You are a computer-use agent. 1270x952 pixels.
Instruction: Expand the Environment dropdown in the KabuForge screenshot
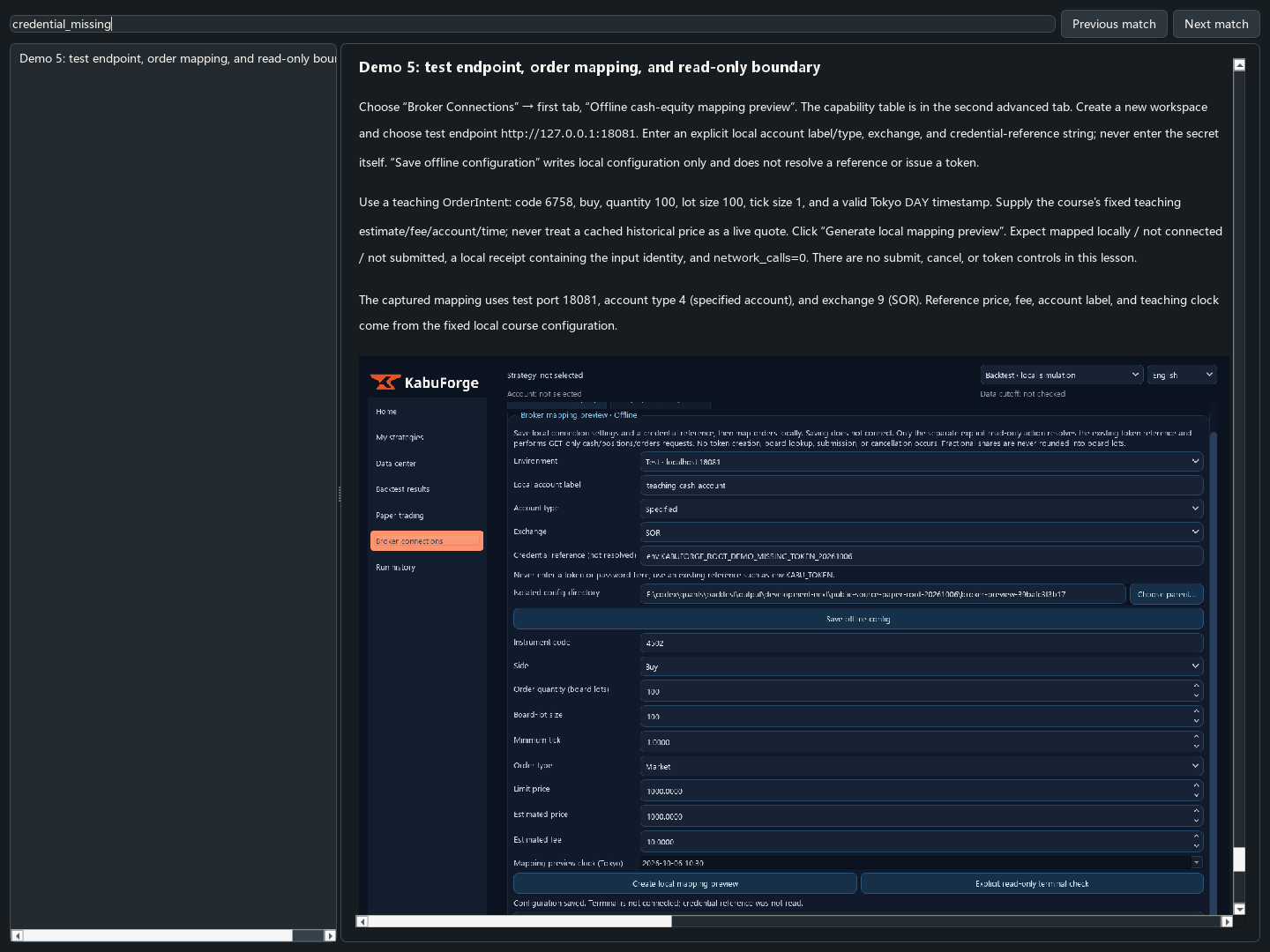[922, 461]
